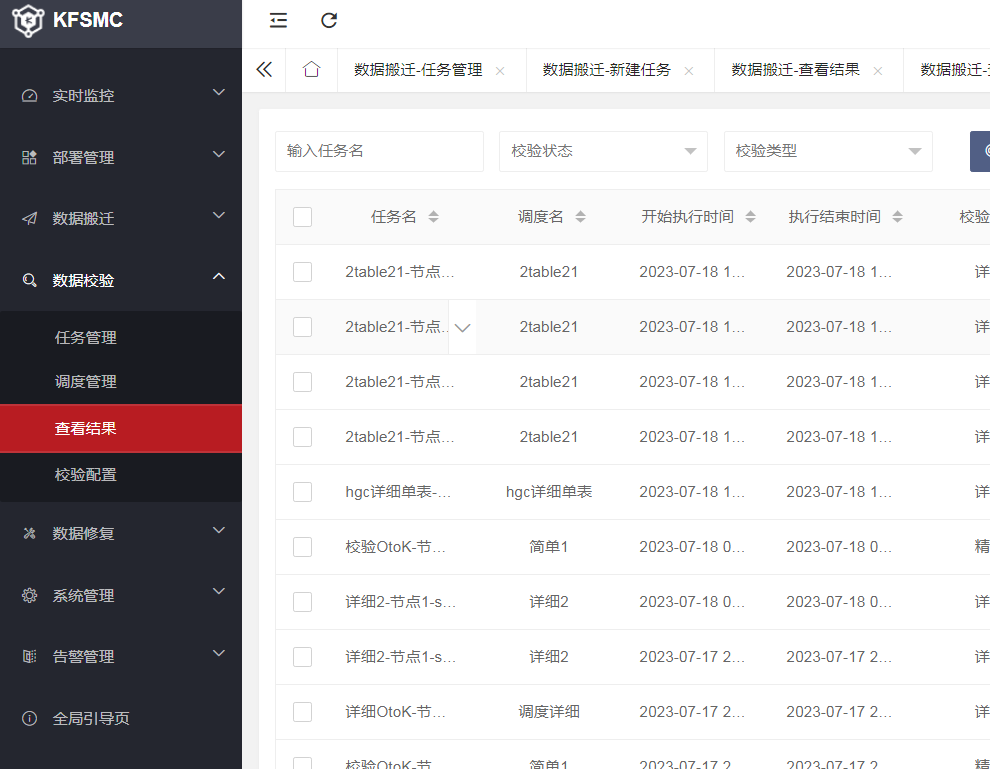Switch to the 数据搬迁-新建任务 tab

click(608, 69)
